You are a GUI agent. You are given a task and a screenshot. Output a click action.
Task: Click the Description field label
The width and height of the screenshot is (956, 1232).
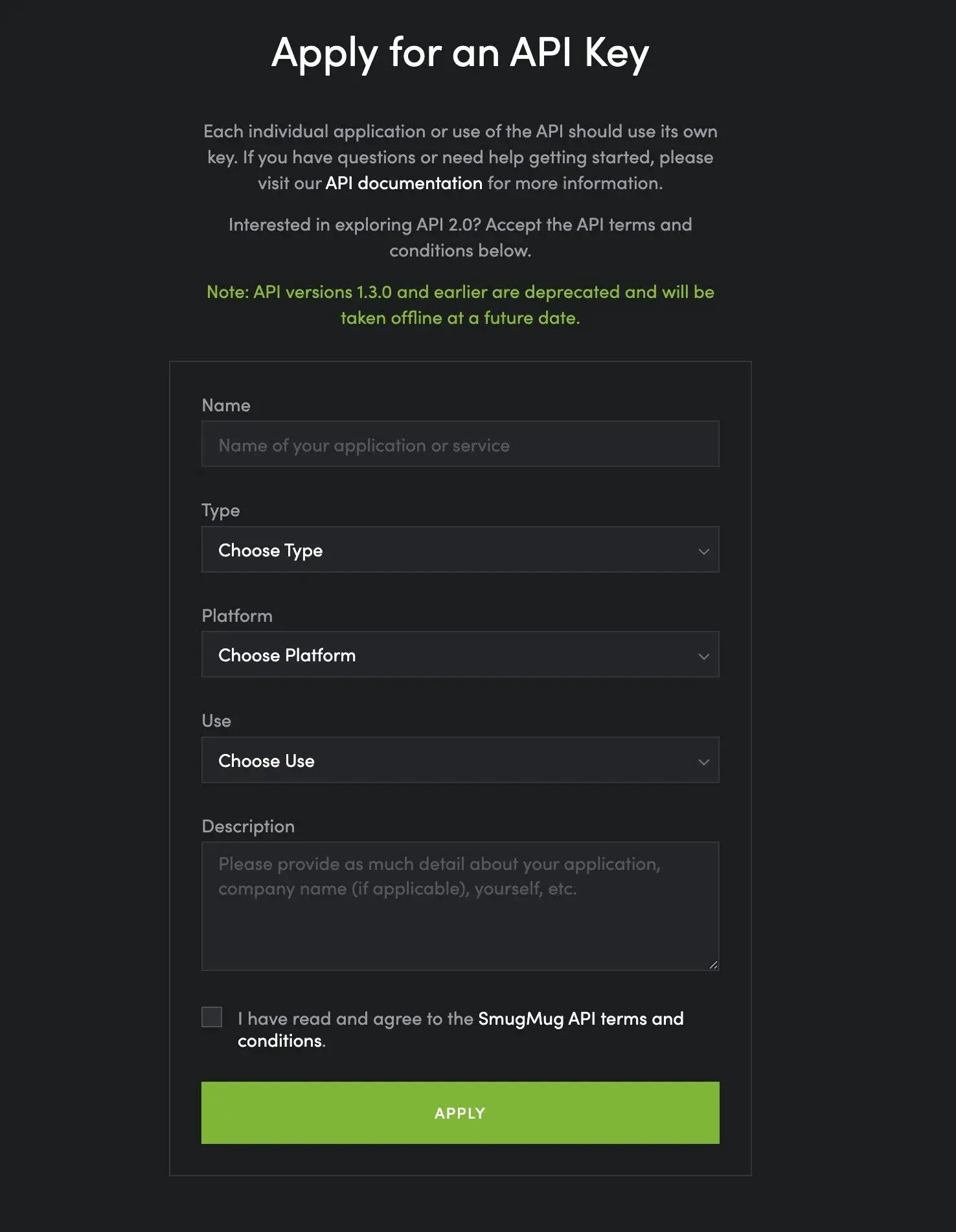coord(248,826)
